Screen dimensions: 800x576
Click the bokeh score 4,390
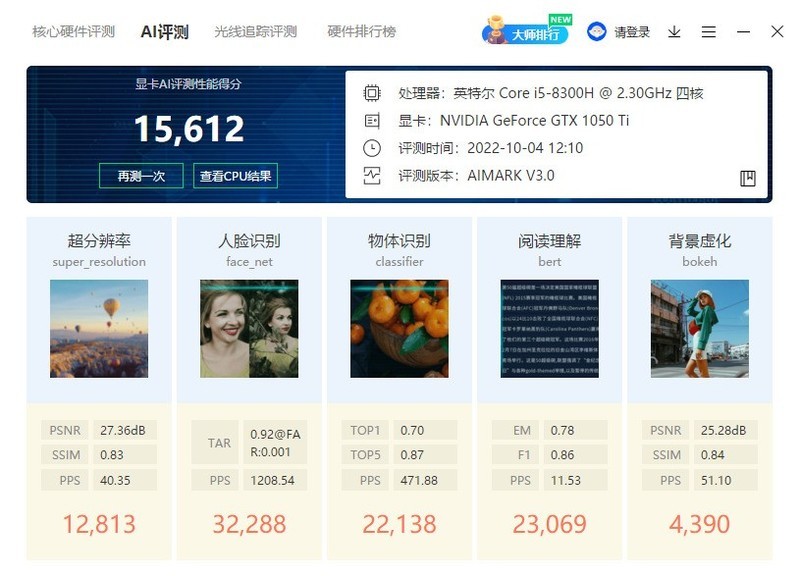click(701, 524)
